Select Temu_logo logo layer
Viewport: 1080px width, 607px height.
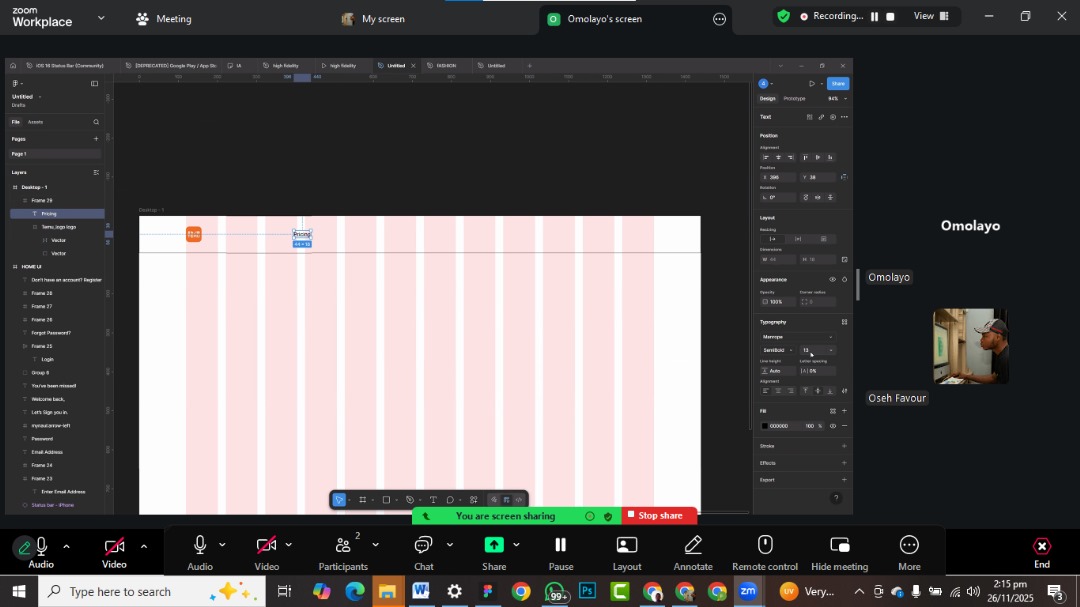[59, 227]
